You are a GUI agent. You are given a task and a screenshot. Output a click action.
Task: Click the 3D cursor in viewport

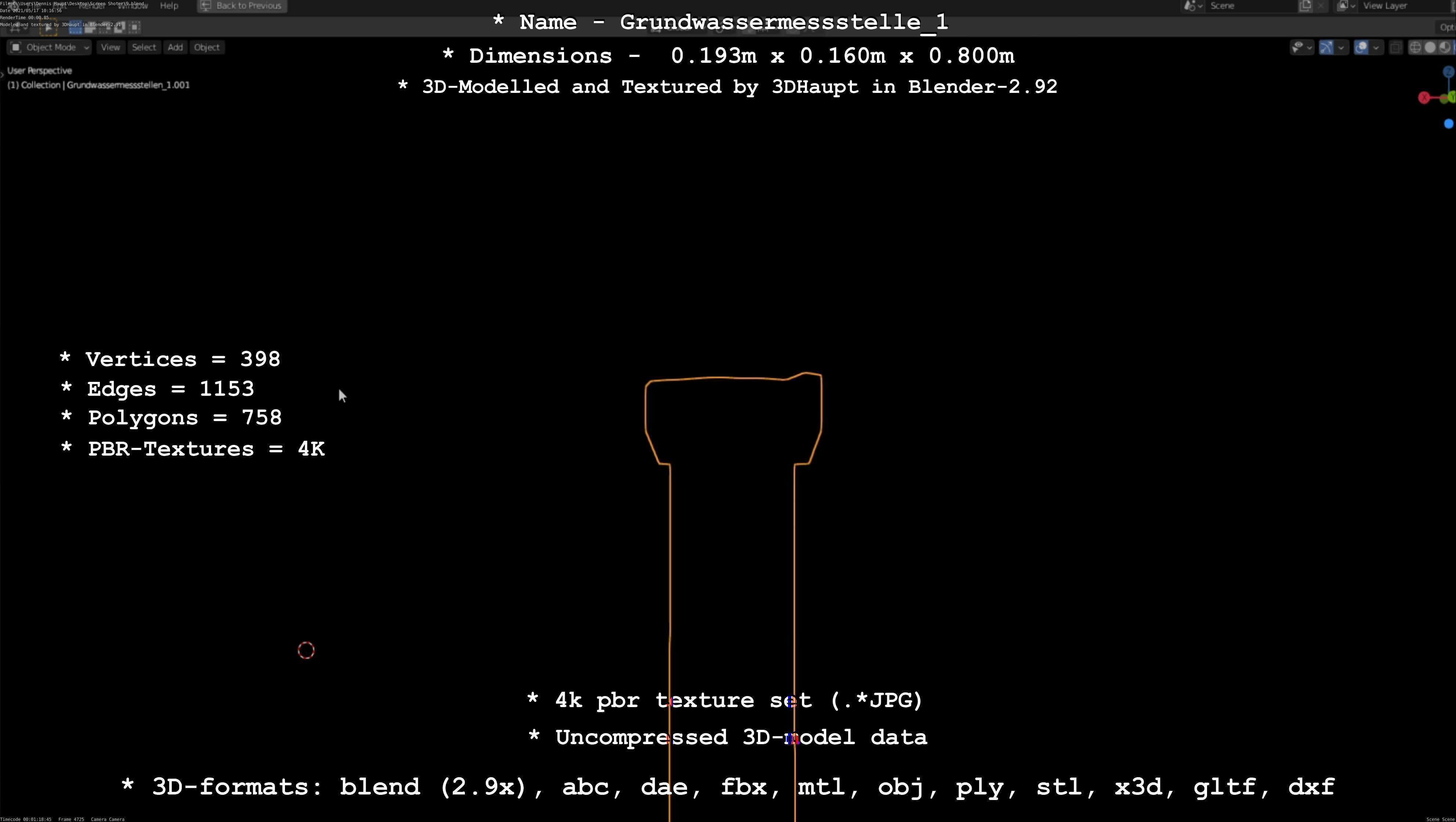306,650
